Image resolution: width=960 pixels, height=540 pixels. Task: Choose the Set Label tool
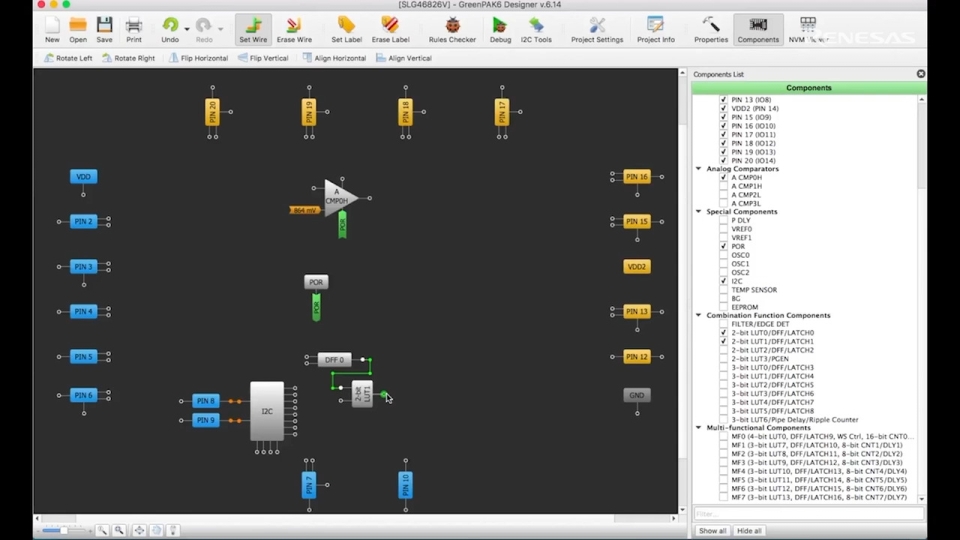[346, 29]
